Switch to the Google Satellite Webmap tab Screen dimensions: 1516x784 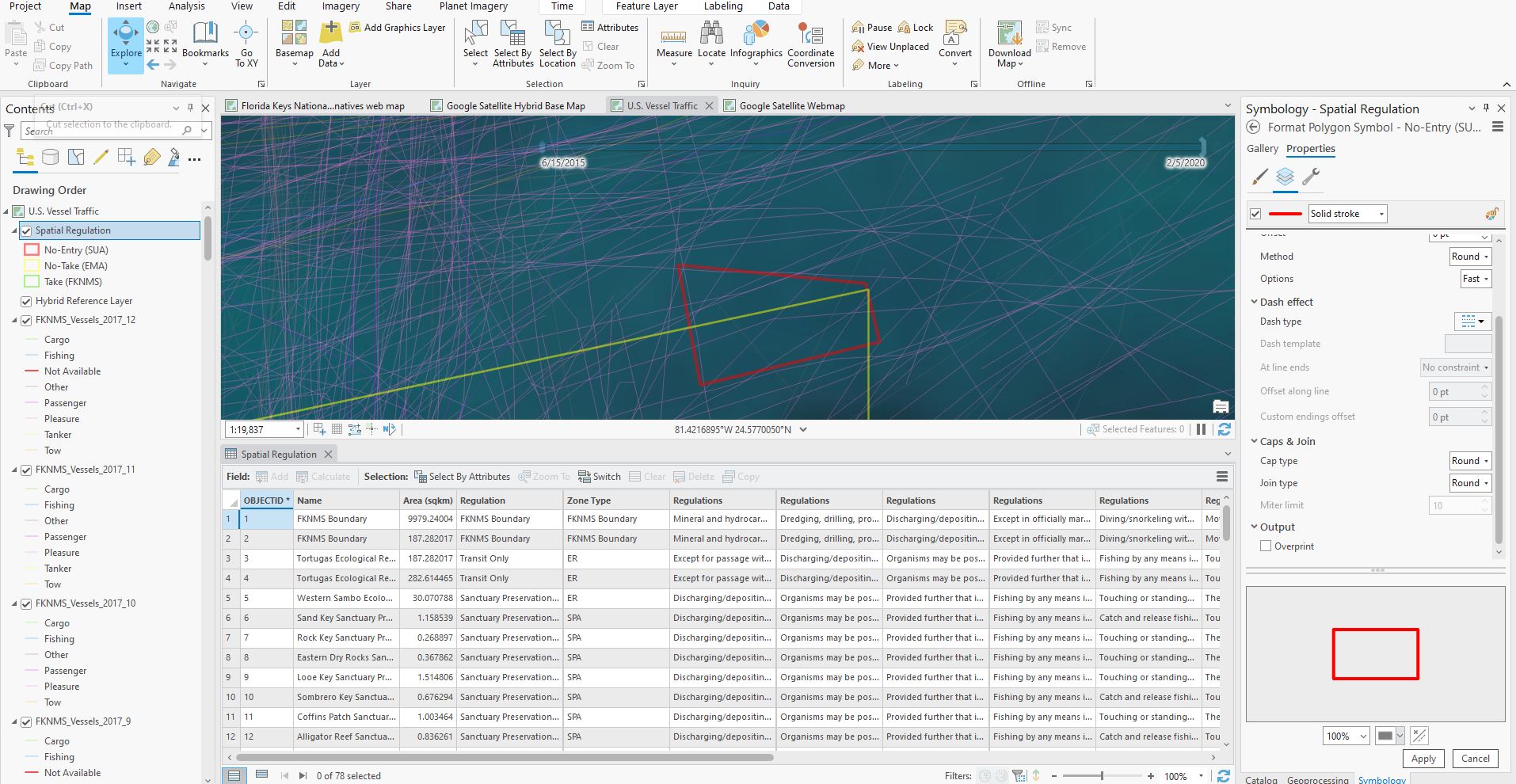point(791,105)
